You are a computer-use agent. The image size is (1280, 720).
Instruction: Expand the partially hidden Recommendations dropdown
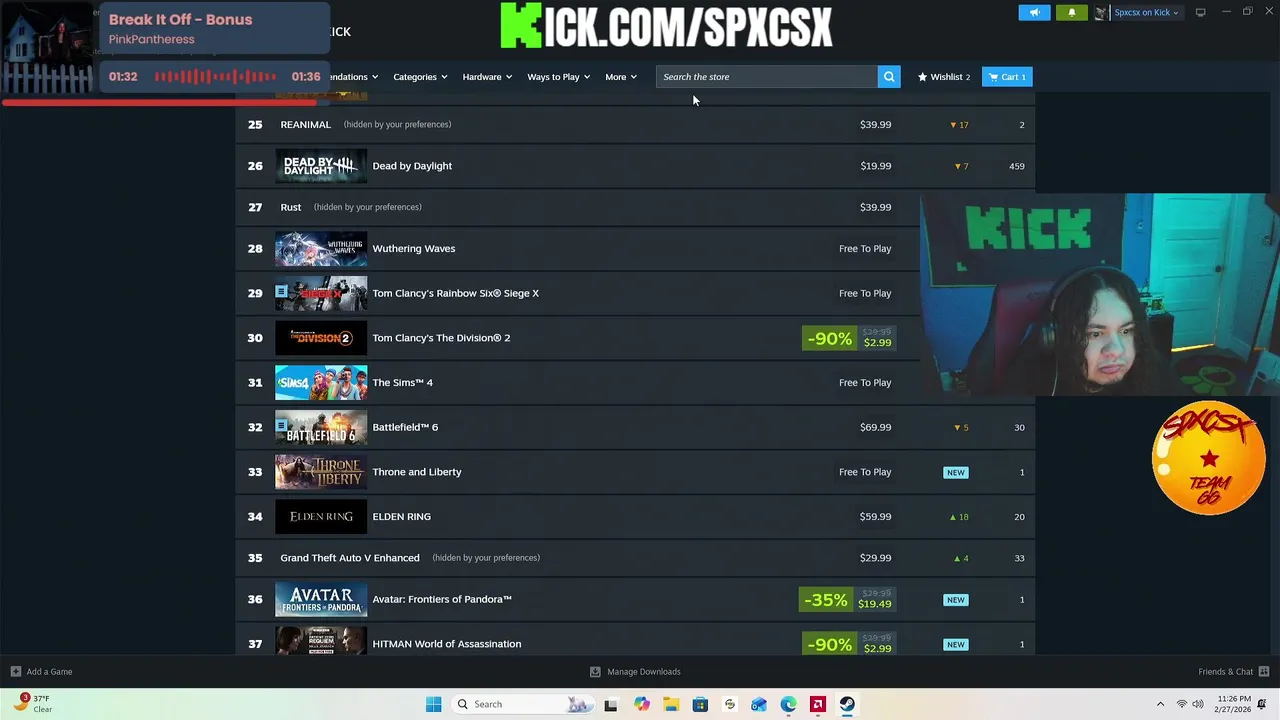click(x=354, y=77)
